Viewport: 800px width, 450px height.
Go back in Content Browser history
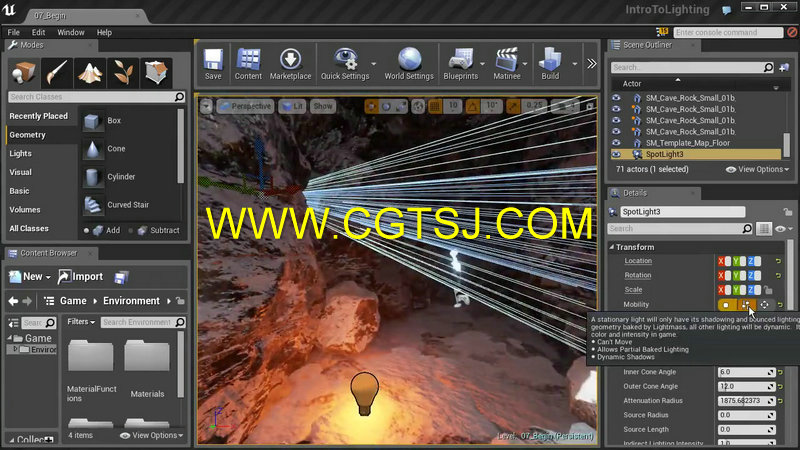(x=13, y=301)
